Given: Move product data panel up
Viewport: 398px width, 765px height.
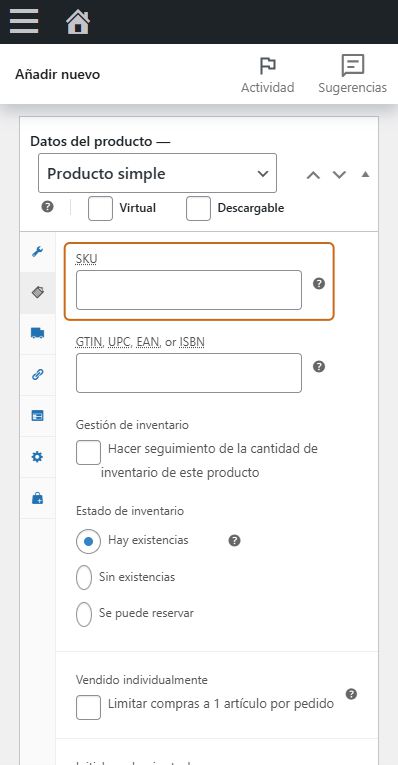Looking at the screenshot, I should coord(313,175).
